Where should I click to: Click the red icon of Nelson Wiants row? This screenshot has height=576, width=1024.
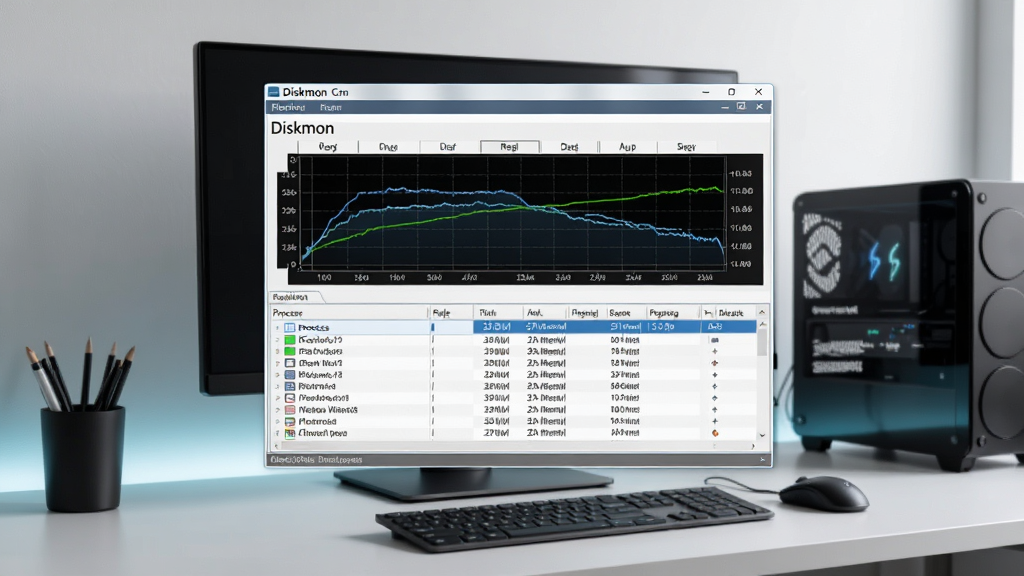coord(290,410)
